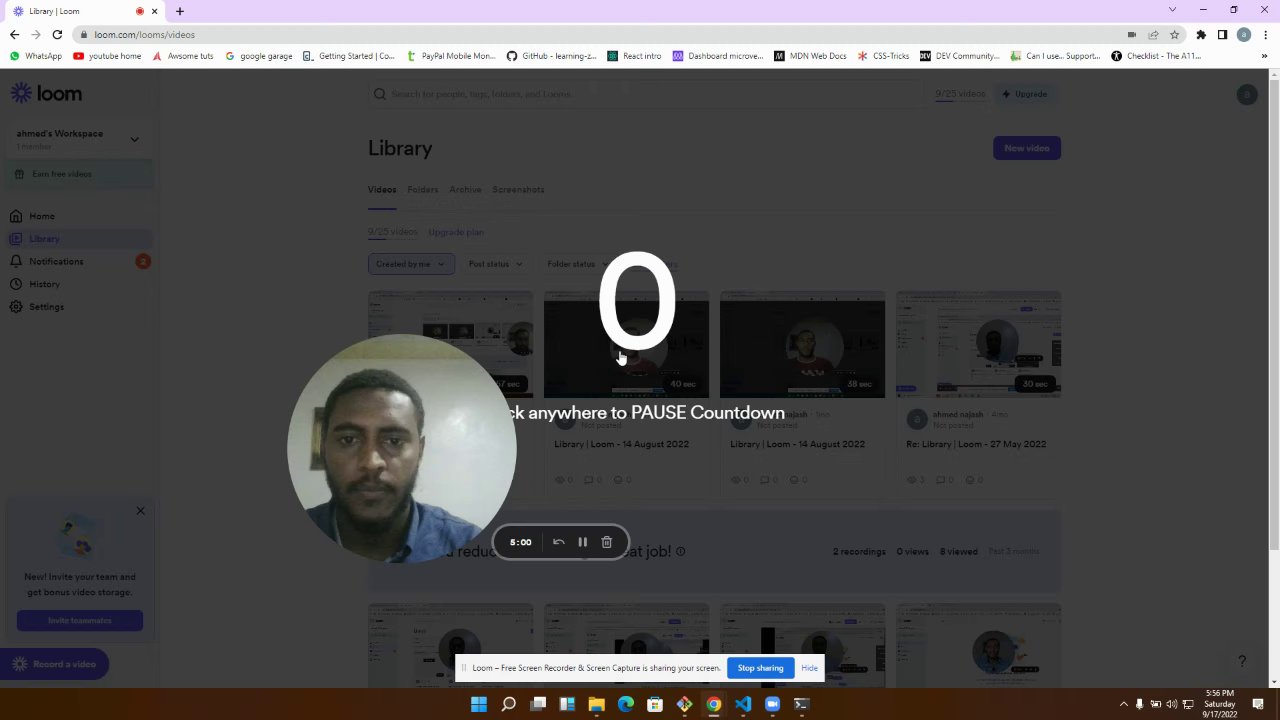Open Terminal from taskbar
The height and width of the screenshot is (720, 1280).
pos(801,704)
